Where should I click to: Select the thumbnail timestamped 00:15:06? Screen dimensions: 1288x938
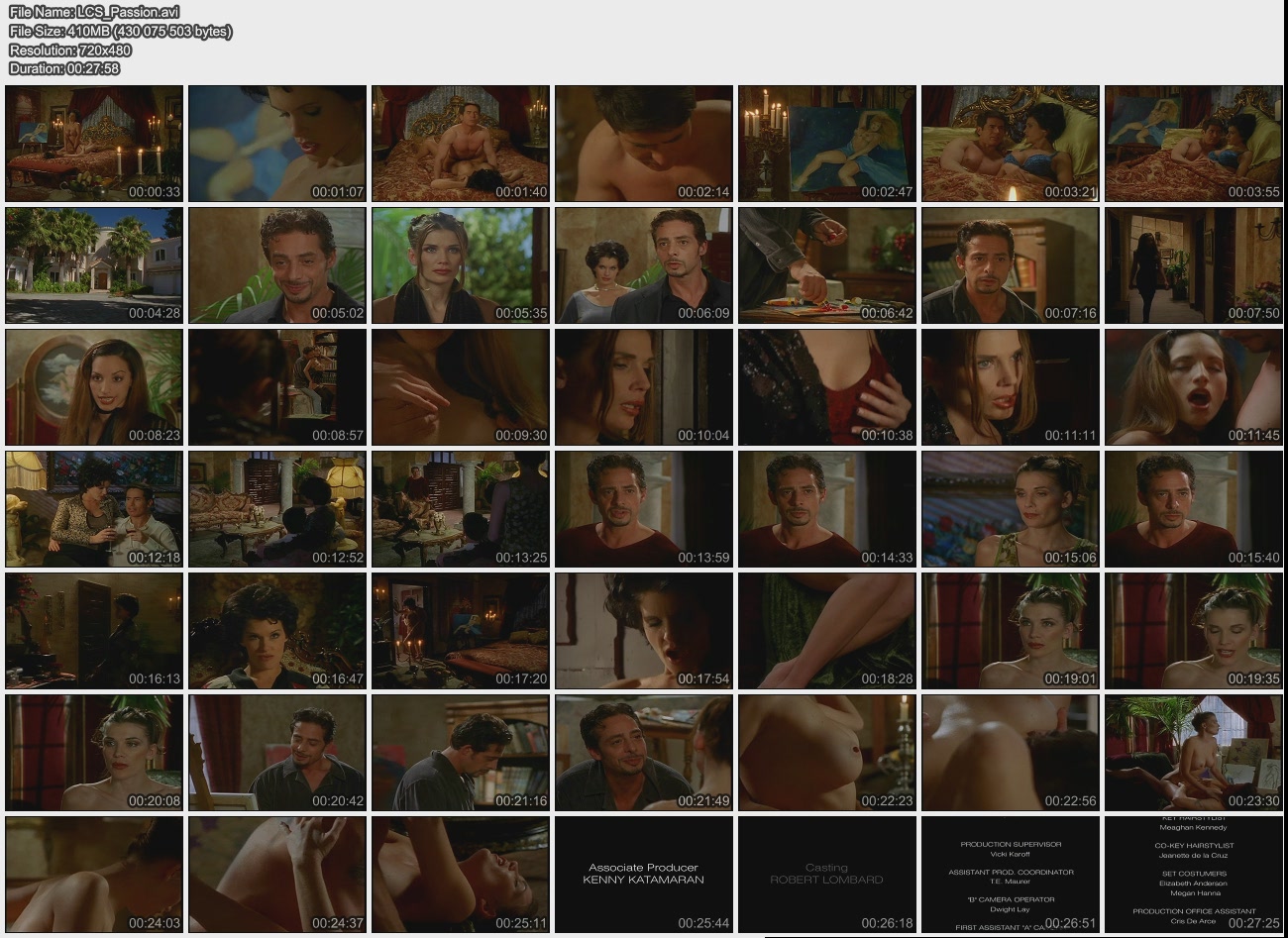[x=1010, y=509]
